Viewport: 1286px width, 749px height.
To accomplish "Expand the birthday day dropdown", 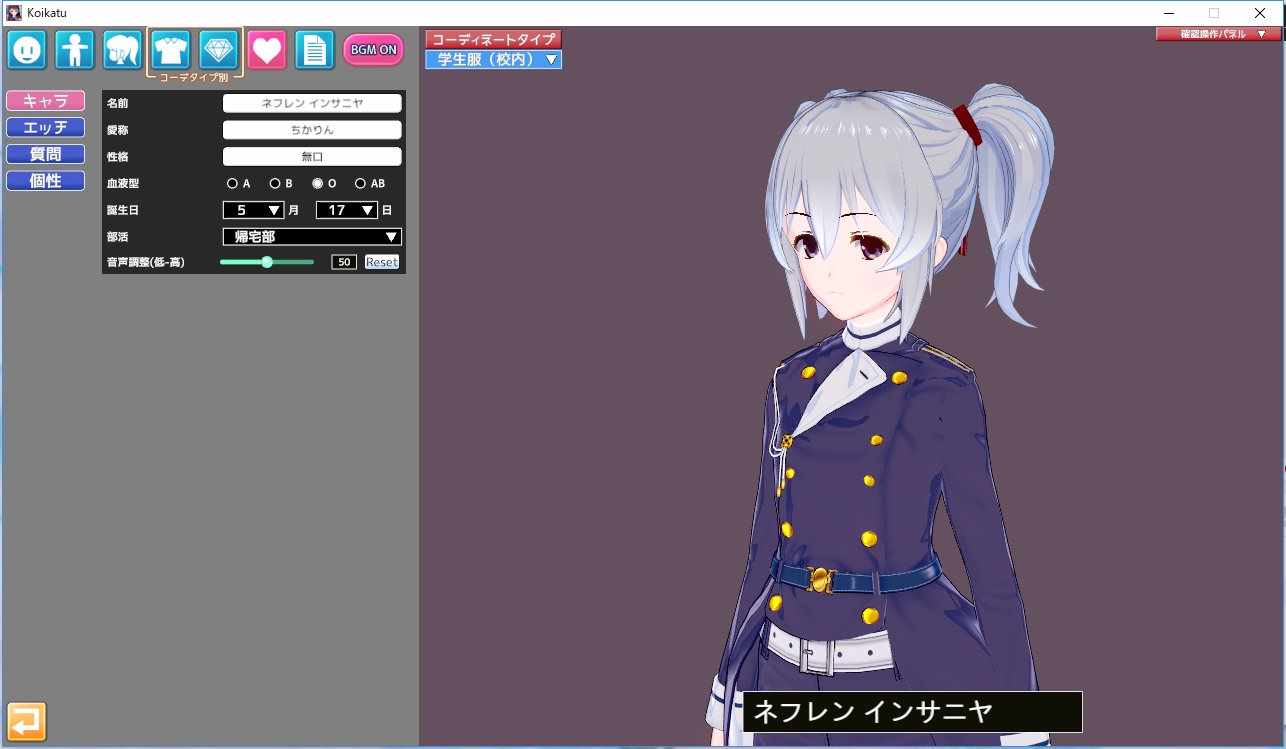I will [x=347, y=210].
